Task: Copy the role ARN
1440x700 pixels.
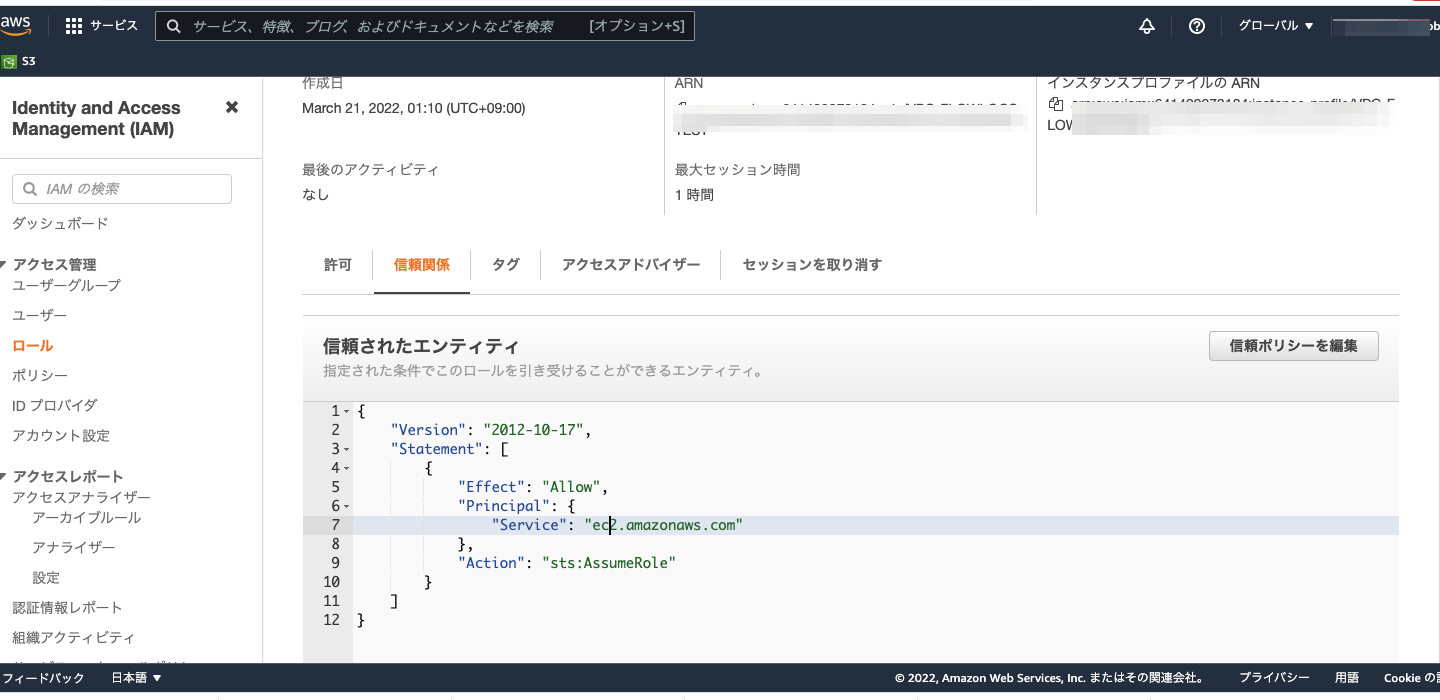Action: click(682, 104)
